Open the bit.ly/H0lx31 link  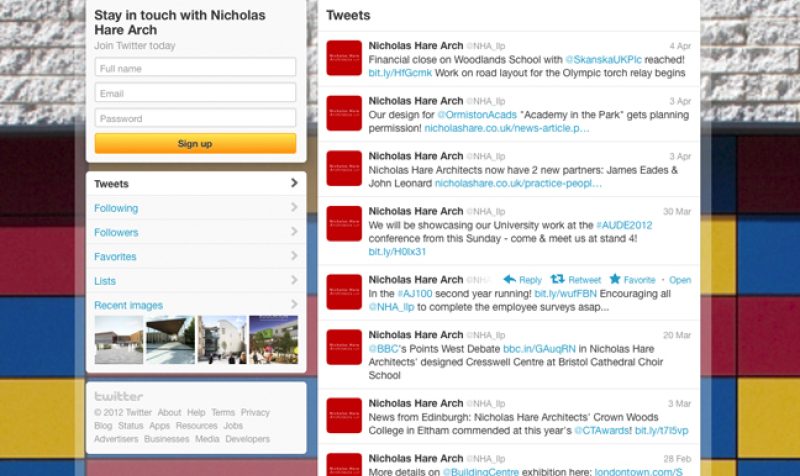pos(397,252)
